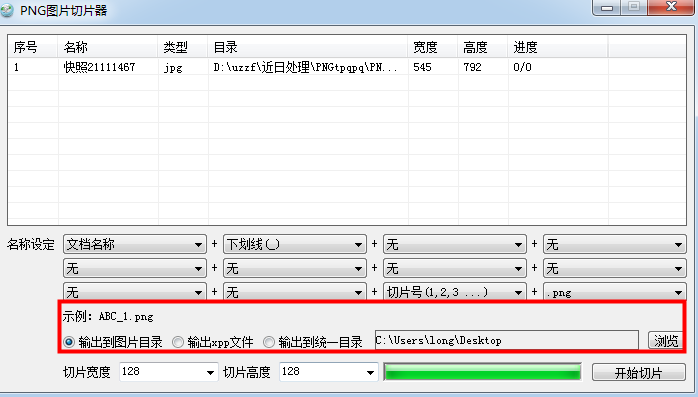Click the jpg type cell
This screenshot has width=698, height=397.
click(173, 68)
